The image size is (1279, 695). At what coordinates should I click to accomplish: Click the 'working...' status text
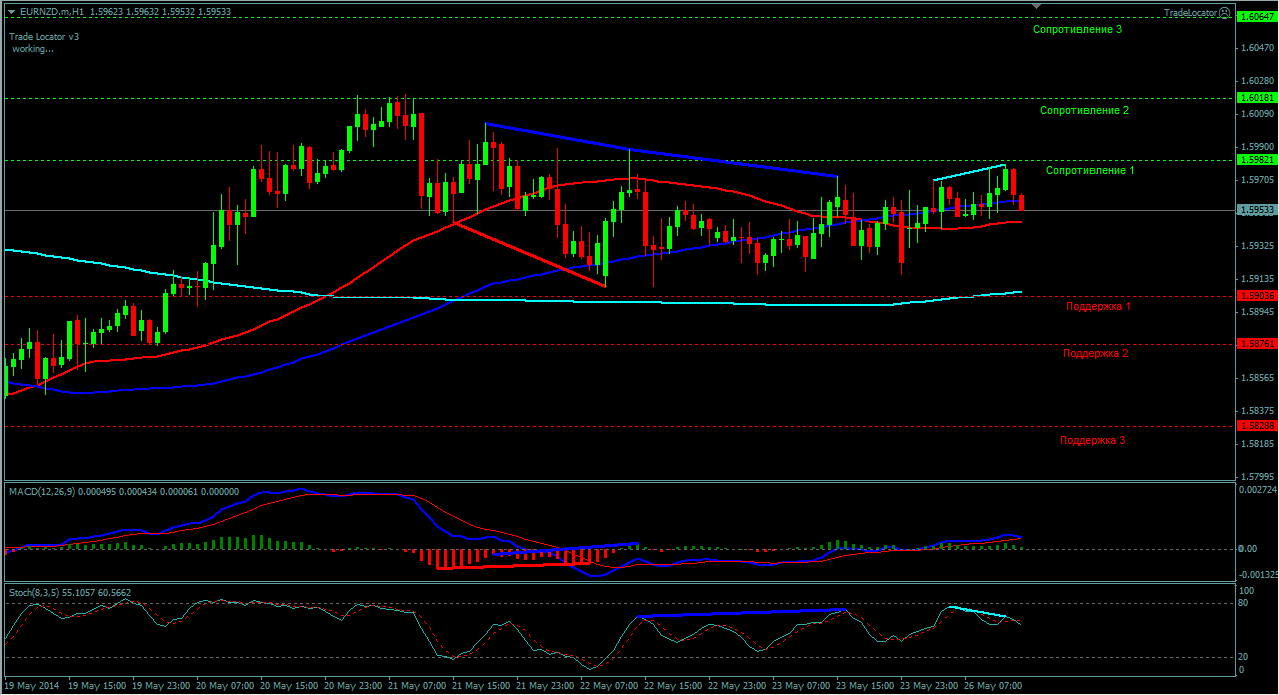pyautogui.click(x=32, y=48)
